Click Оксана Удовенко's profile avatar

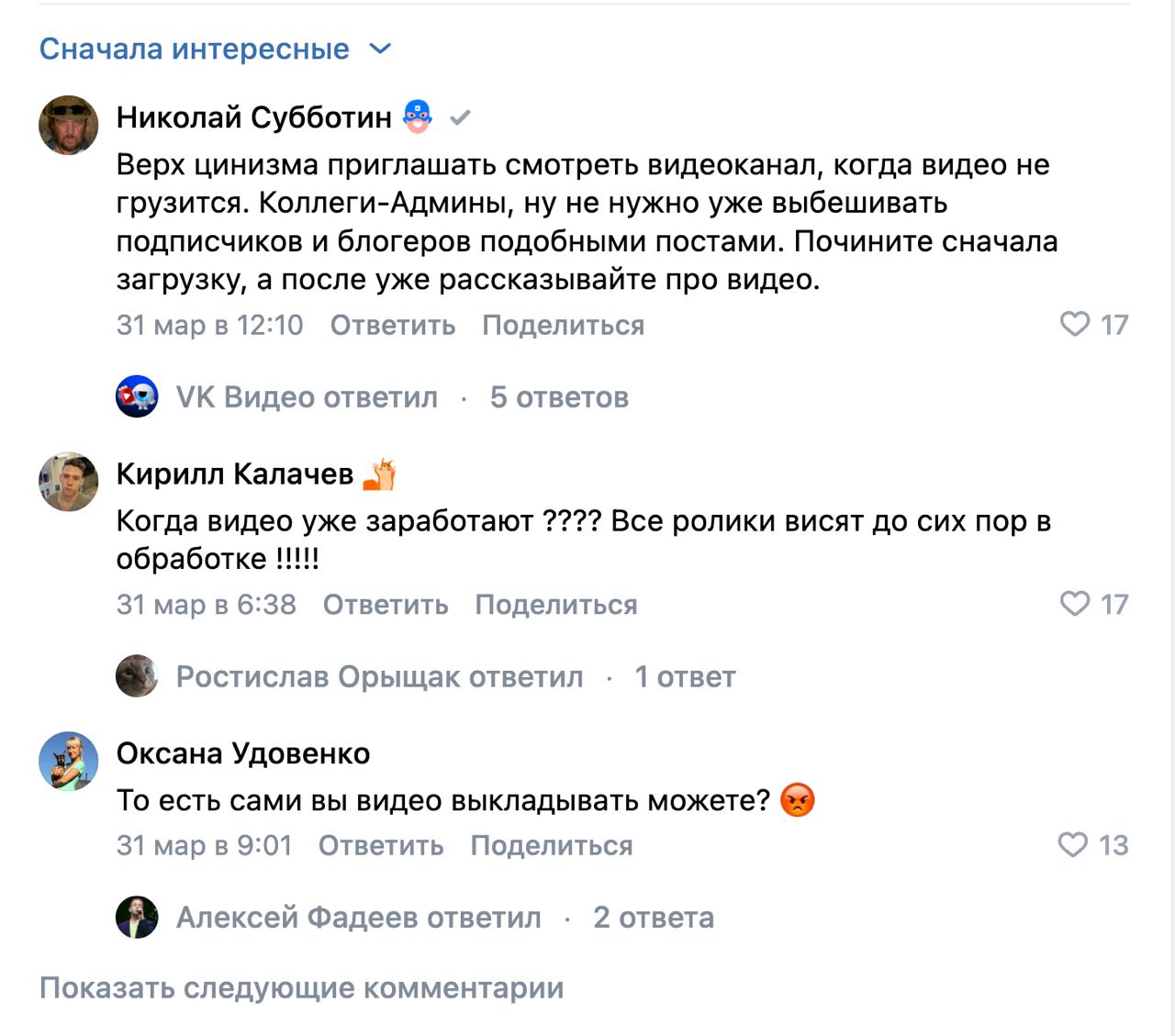pyautogui.click(x=69, y=761)
